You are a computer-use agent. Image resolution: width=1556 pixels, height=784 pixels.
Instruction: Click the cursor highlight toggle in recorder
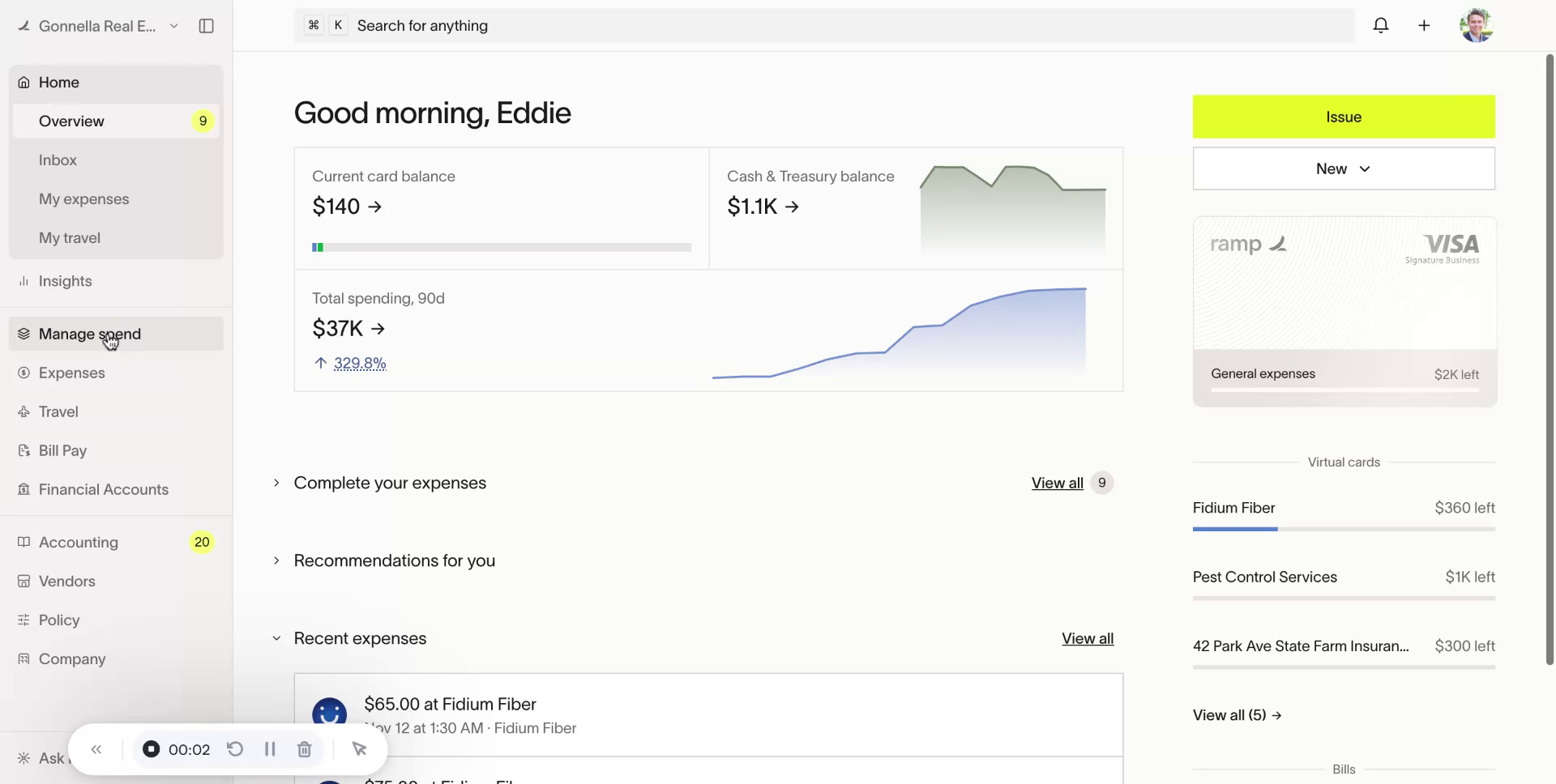pos(359,749)
